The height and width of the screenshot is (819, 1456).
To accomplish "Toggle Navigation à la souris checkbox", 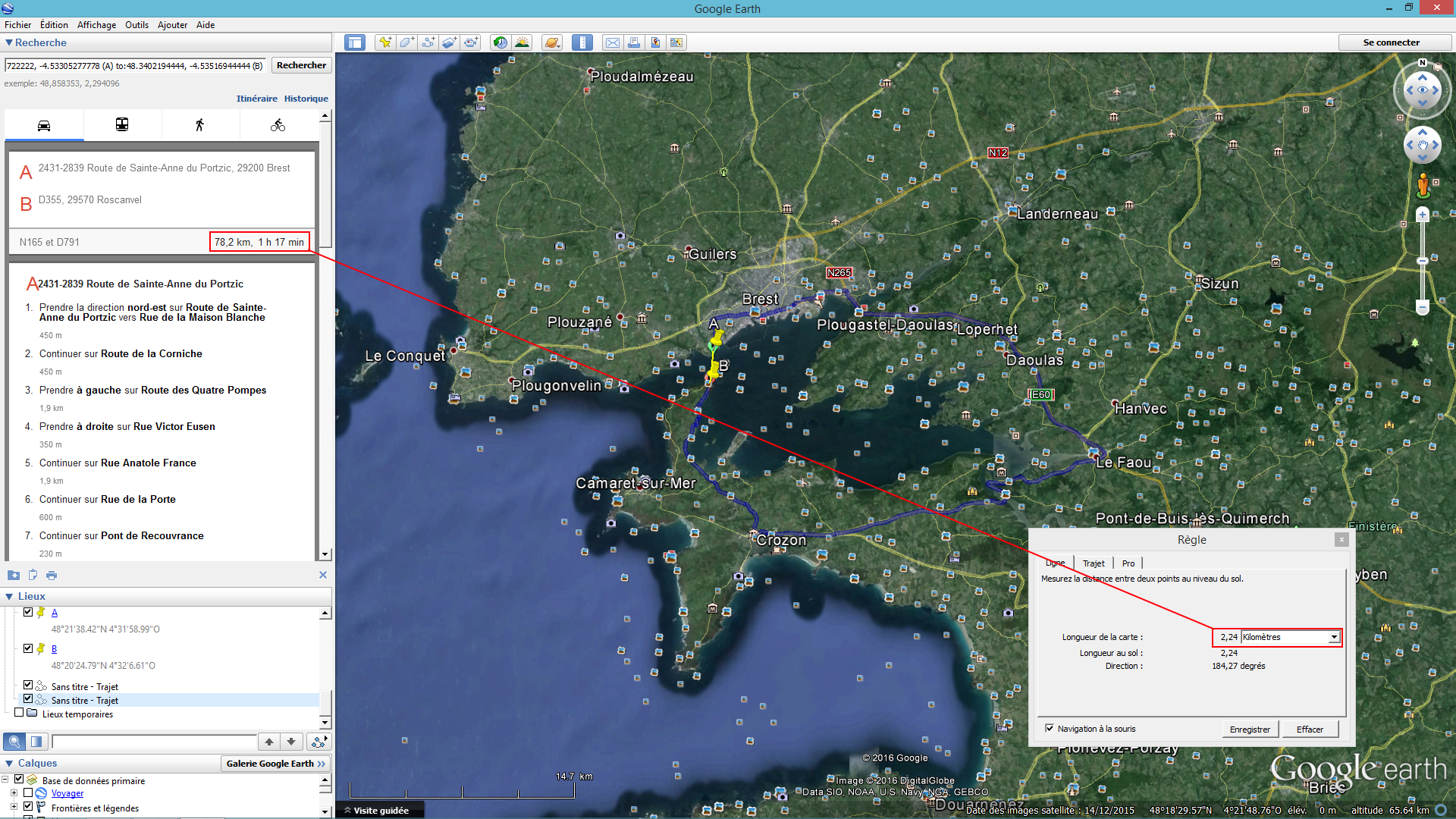I will click(x=1050, y=728).
